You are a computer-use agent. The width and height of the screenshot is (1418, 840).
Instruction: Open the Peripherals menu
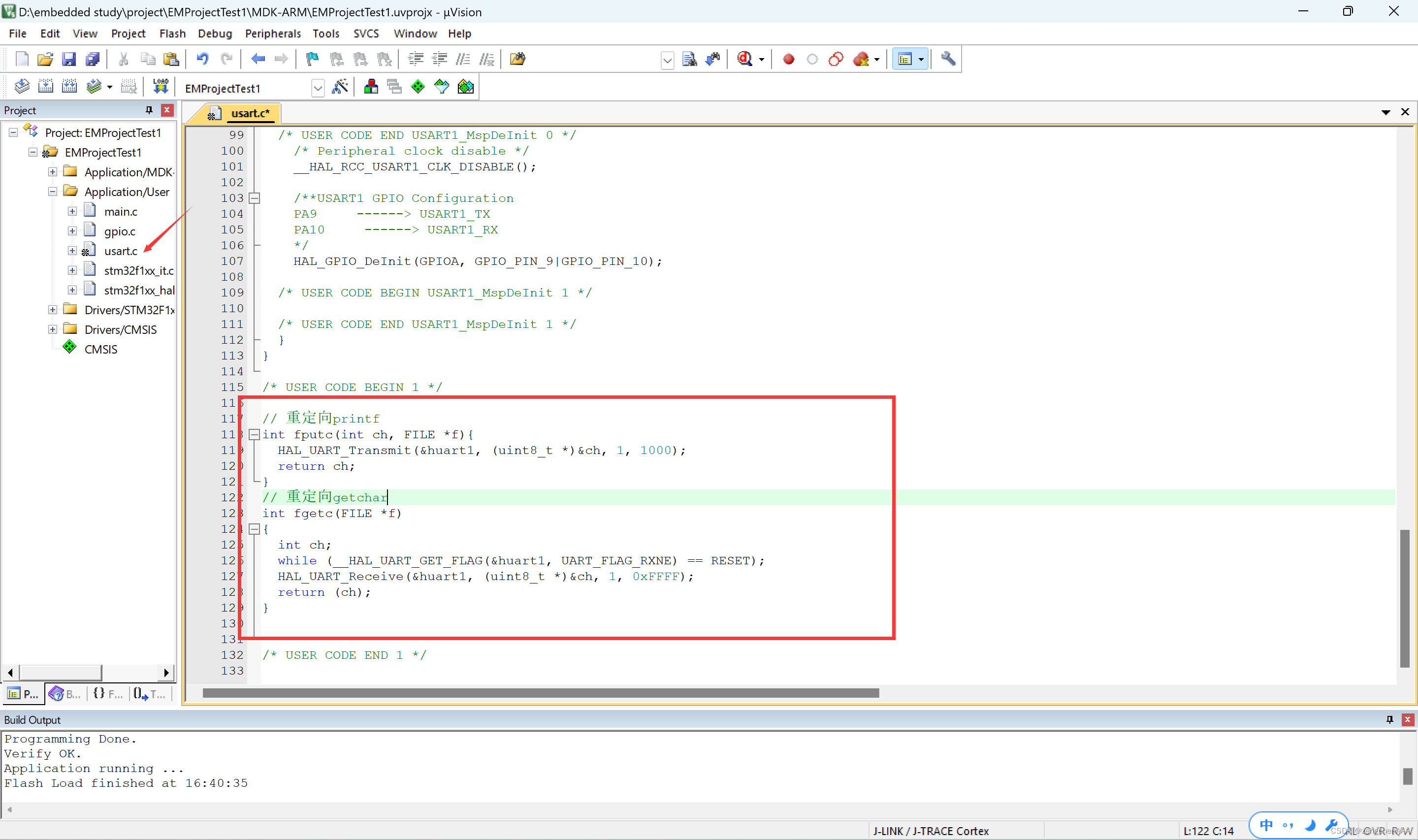(273, 33)
